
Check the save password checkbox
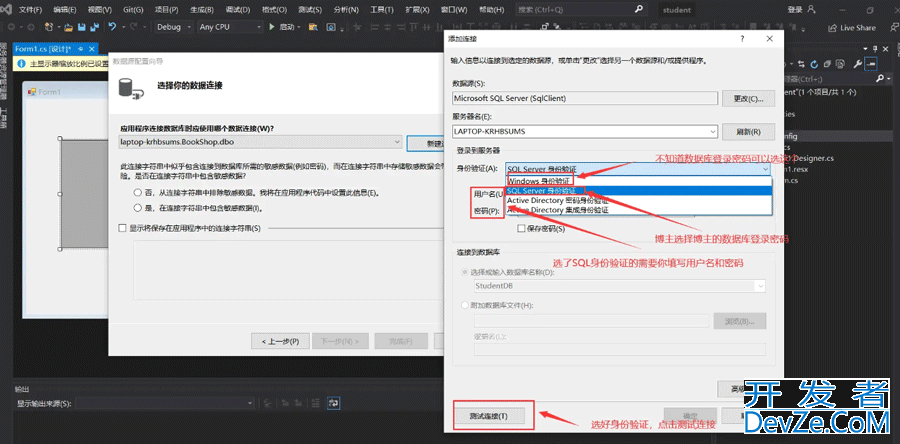coord(521,228)
